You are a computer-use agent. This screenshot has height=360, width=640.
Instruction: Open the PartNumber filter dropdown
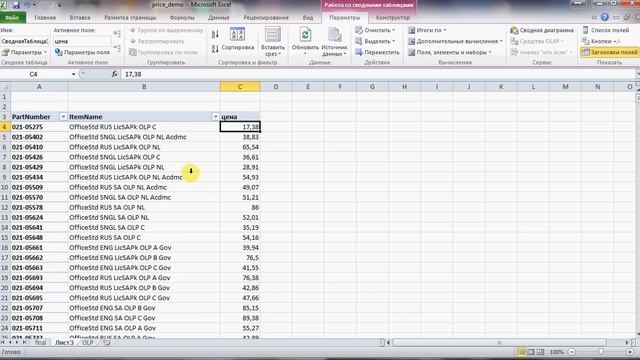coord(63,117)
